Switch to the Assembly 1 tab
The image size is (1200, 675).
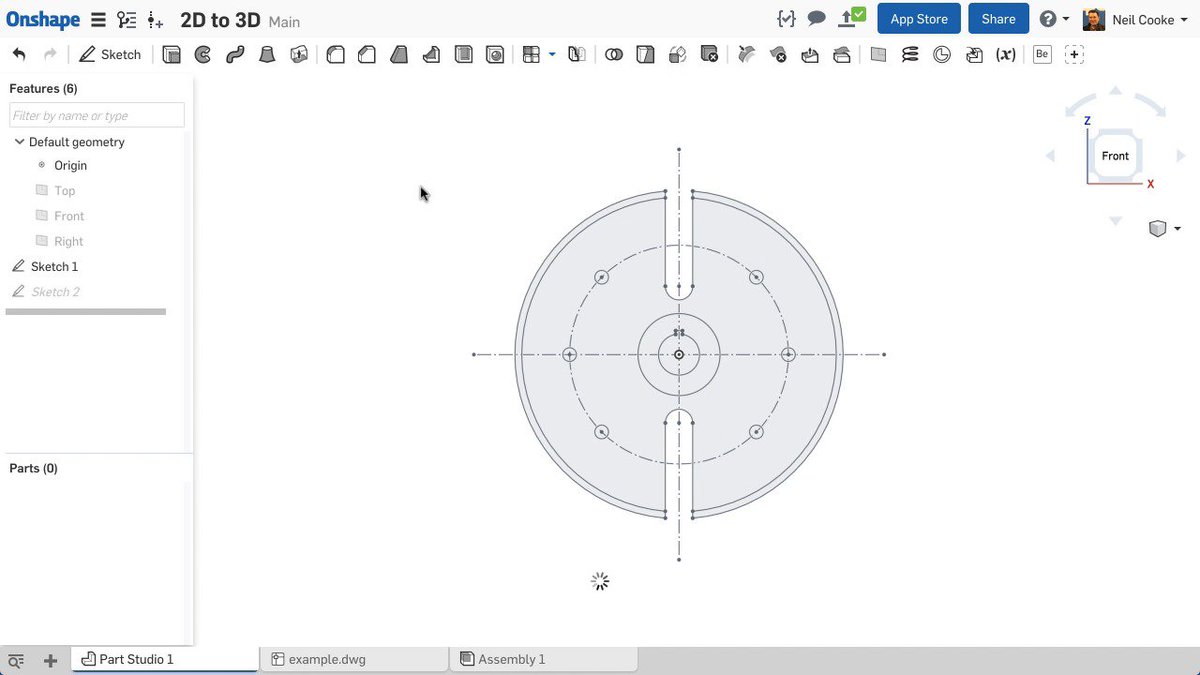(x=543, y=659)
